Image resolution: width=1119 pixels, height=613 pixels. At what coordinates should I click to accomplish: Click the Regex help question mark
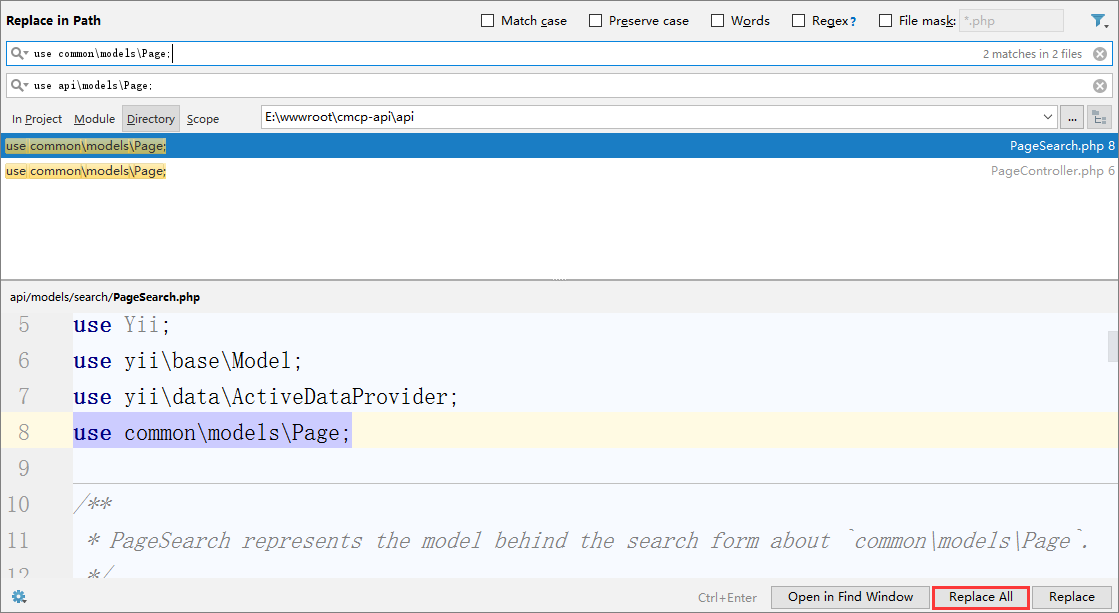tap(852, 21)
